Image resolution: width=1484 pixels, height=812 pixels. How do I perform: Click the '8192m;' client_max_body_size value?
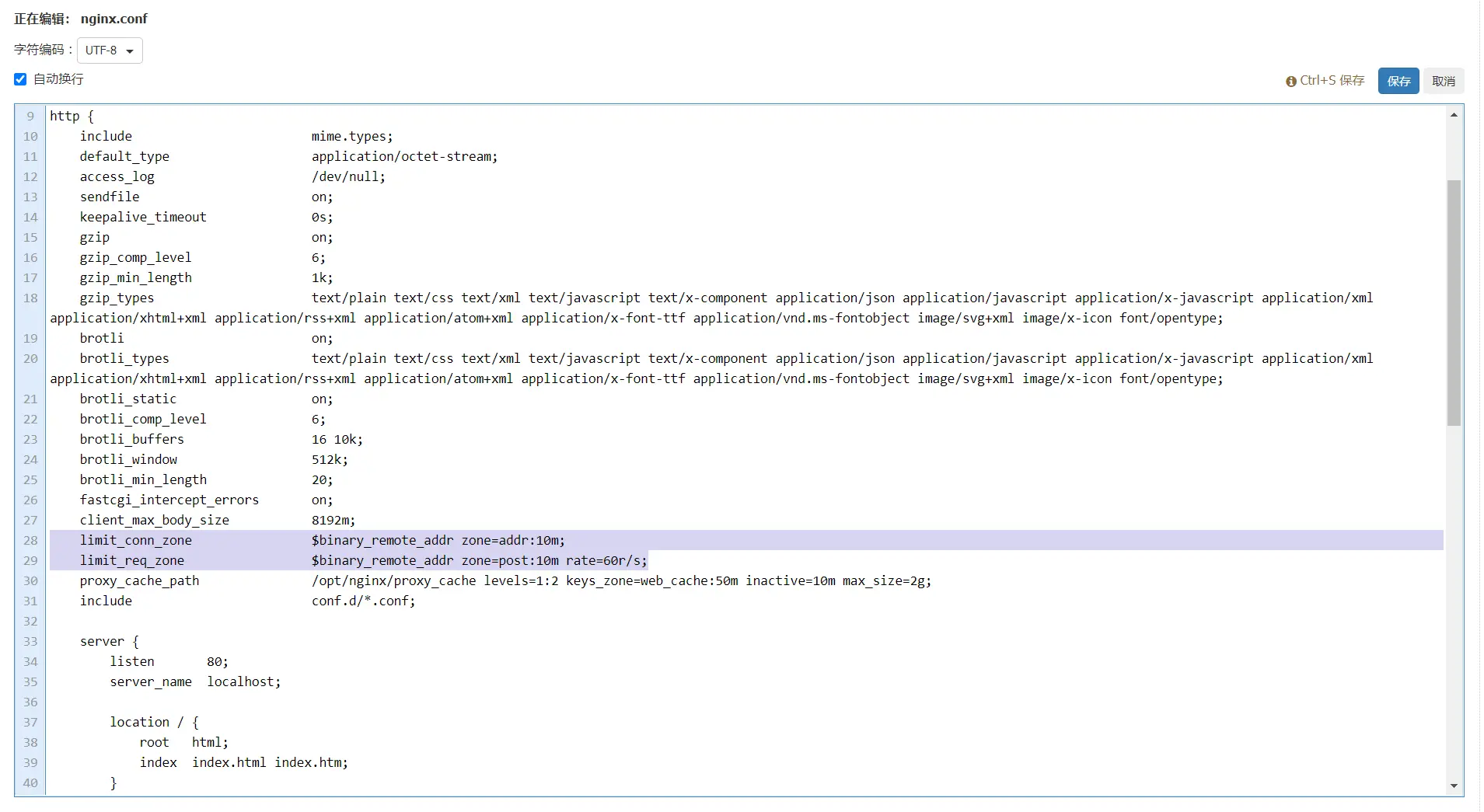click(x=333, y=520)
